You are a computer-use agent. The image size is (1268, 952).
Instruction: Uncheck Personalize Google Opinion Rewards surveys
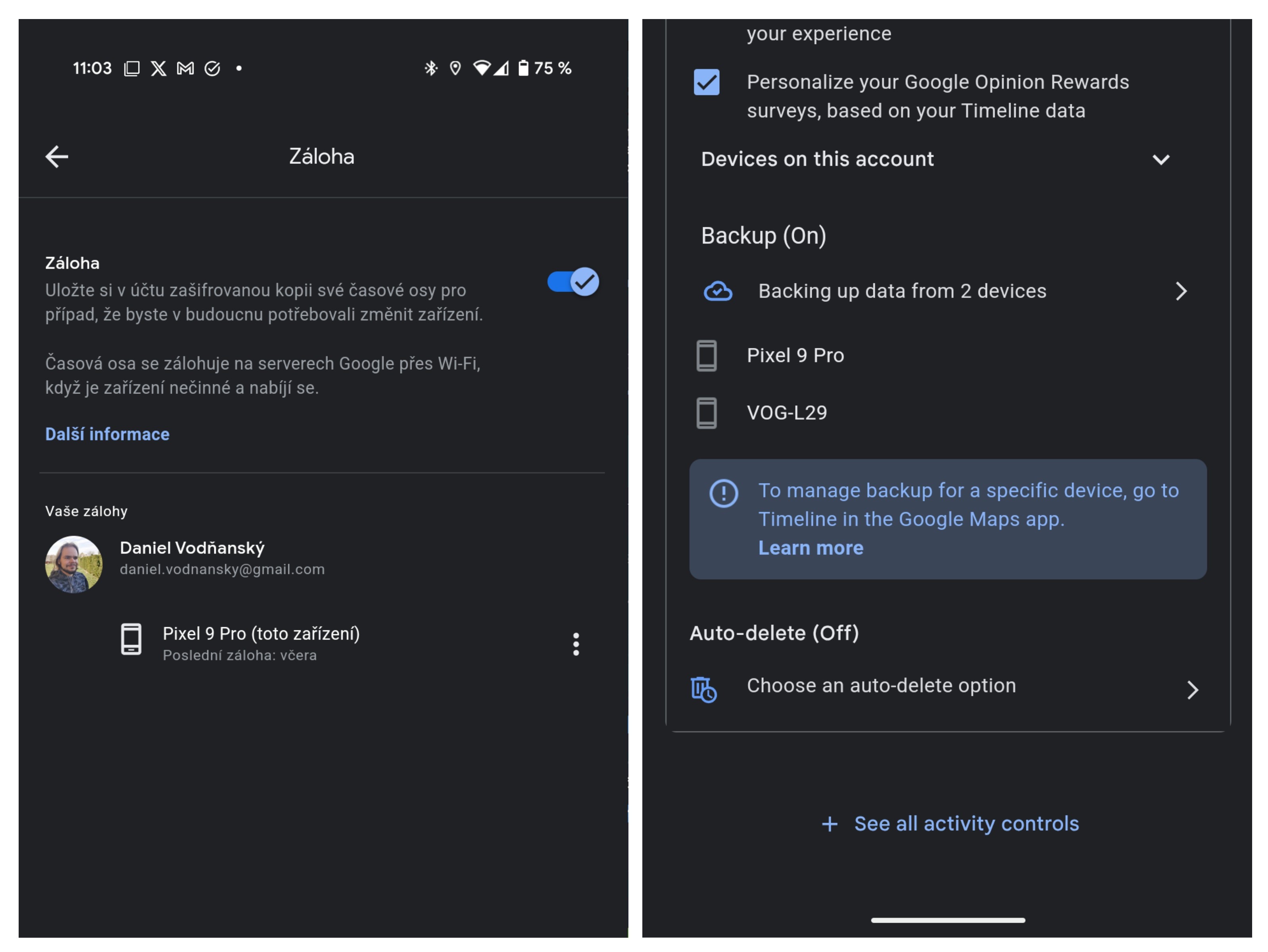pos(706,83)
